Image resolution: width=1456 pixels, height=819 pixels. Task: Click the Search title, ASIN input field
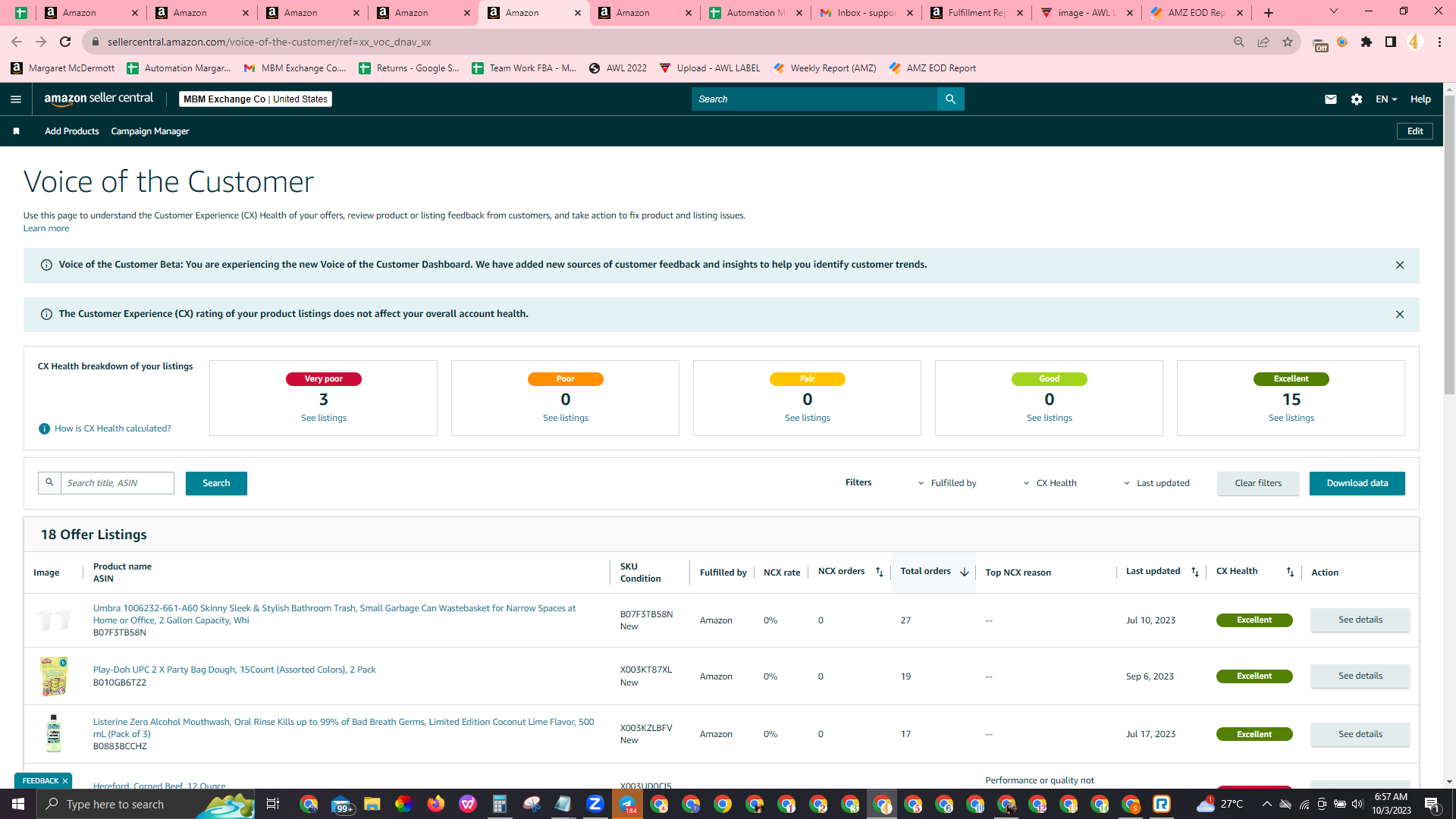tap(118, 483)
